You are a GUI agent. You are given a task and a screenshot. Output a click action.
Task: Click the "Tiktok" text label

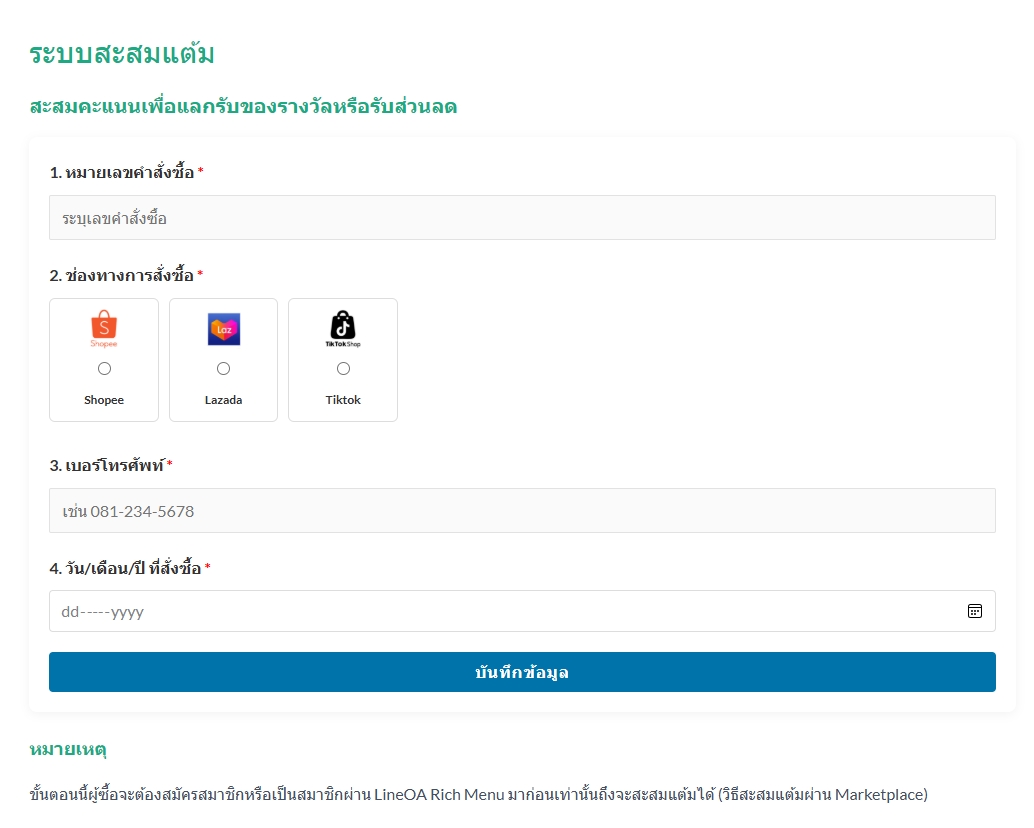343,400
